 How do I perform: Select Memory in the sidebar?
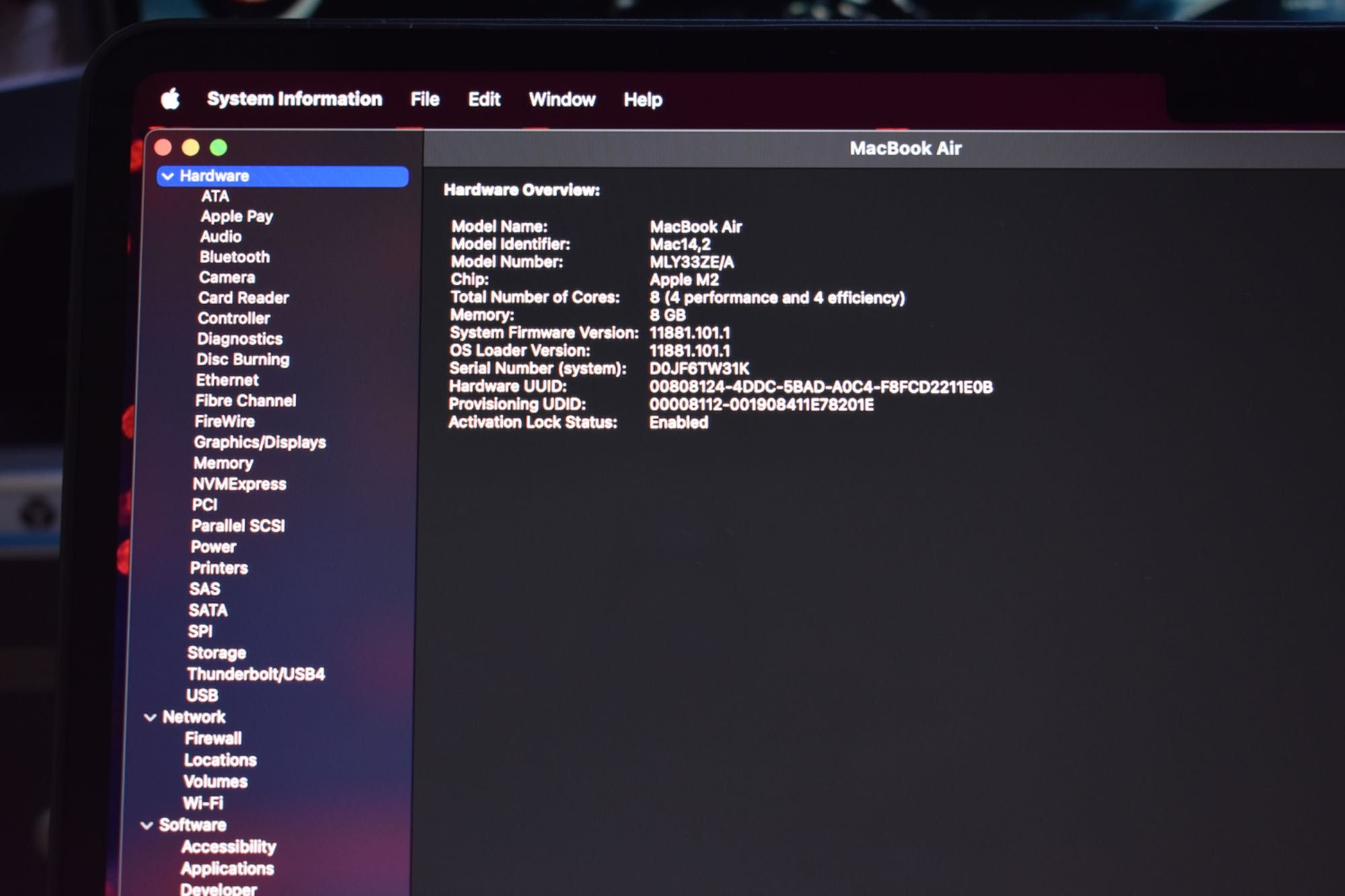pyautogui.click(x=223, y=463)
